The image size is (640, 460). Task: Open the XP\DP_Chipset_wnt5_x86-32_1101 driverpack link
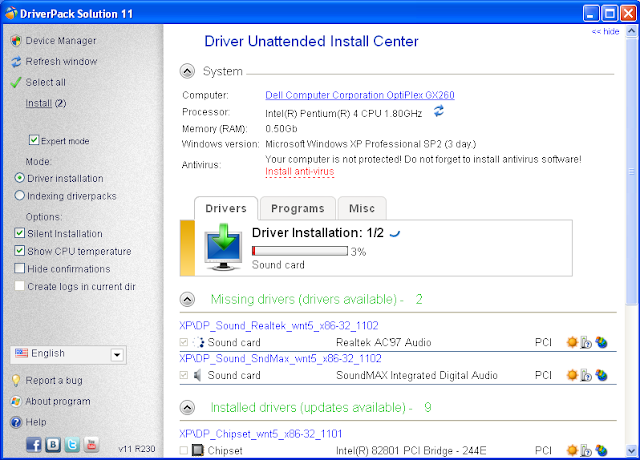pos(260,433)
